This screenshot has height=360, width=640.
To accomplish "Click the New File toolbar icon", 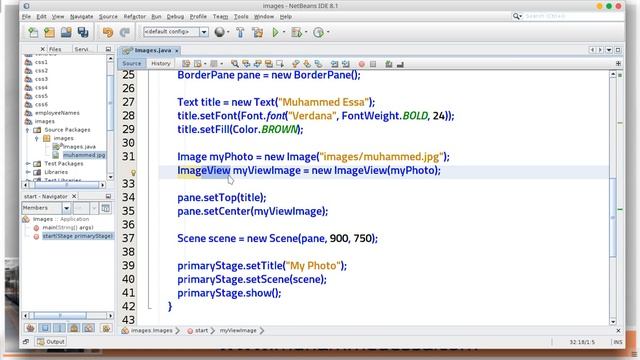I will point(33,32).
